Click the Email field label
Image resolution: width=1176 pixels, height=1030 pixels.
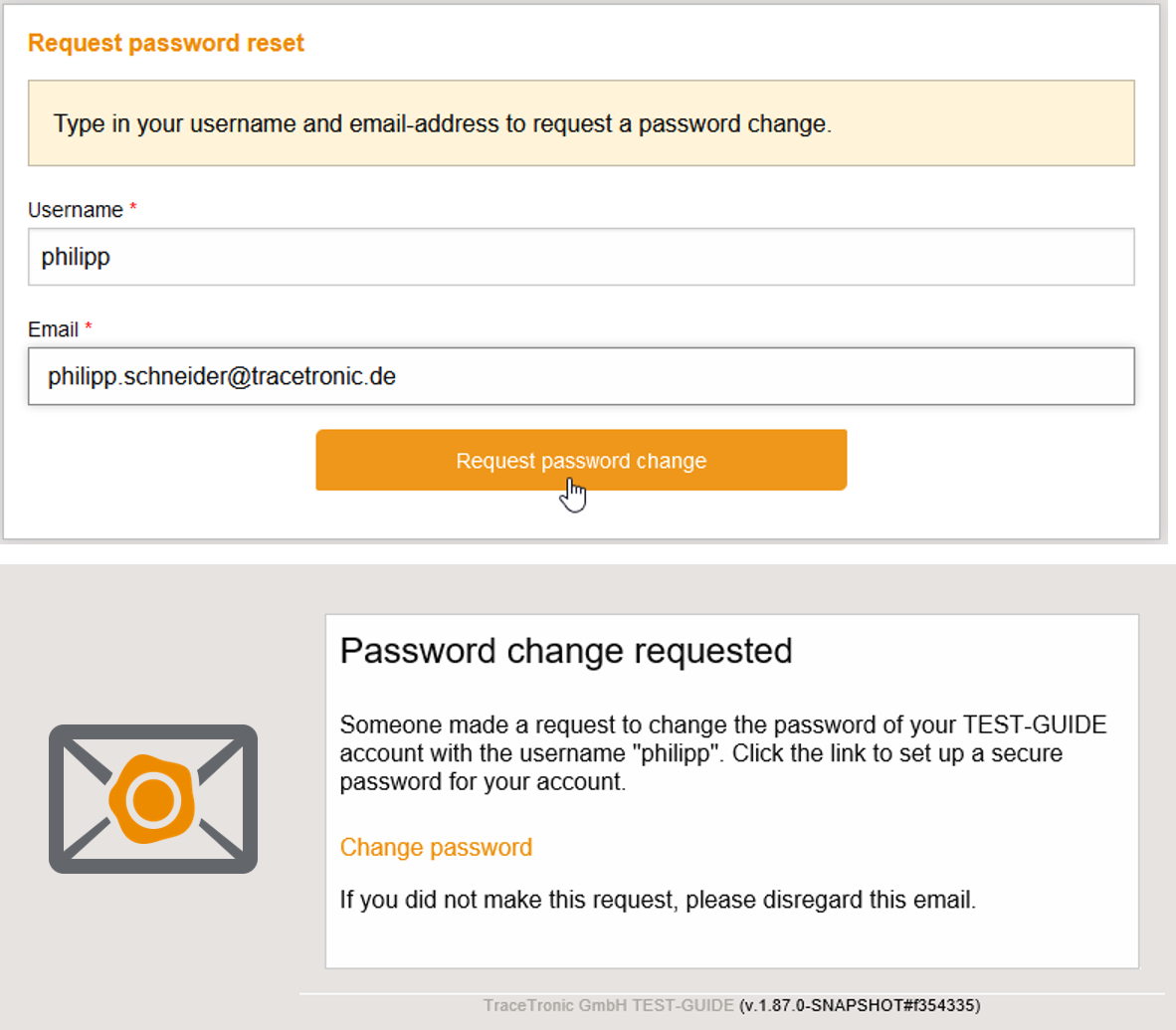click(x=53, y=329)
